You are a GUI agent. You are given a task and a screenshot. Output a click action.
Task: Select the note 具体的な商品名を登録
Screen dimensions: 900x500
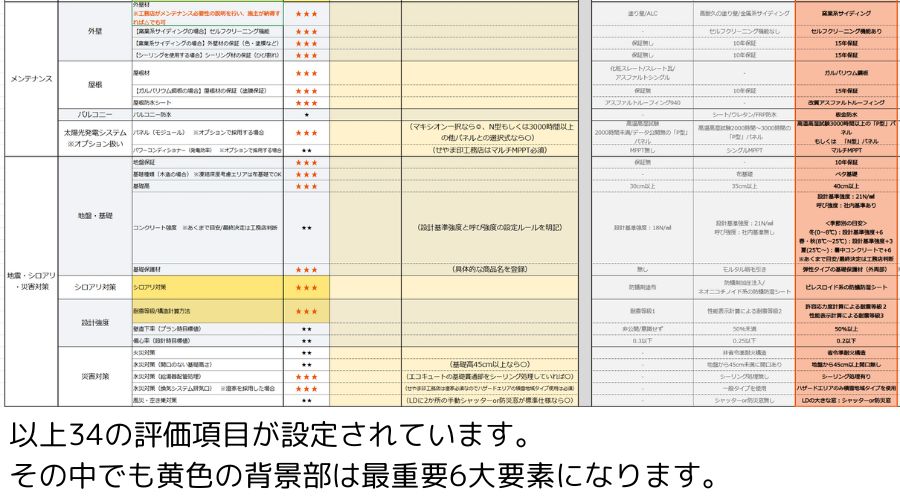coord(490,269)
